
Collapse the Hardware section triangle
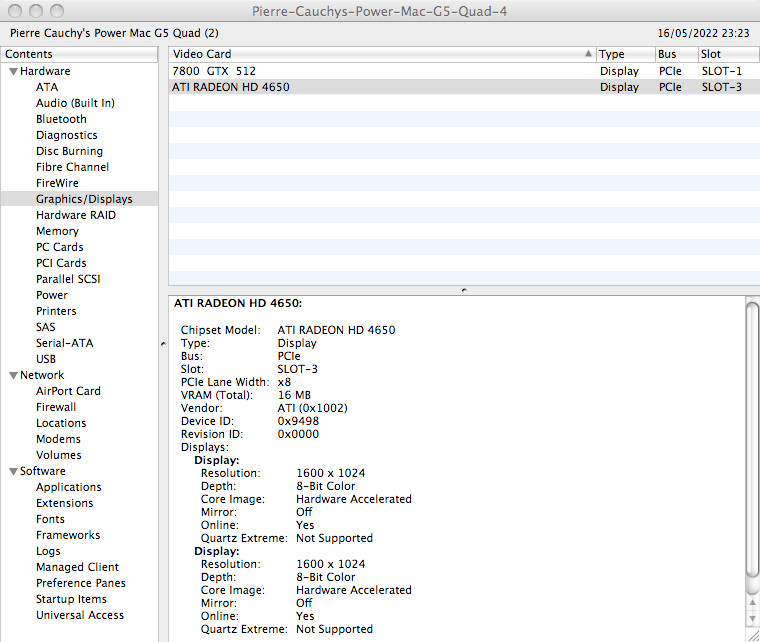[14, 72]
